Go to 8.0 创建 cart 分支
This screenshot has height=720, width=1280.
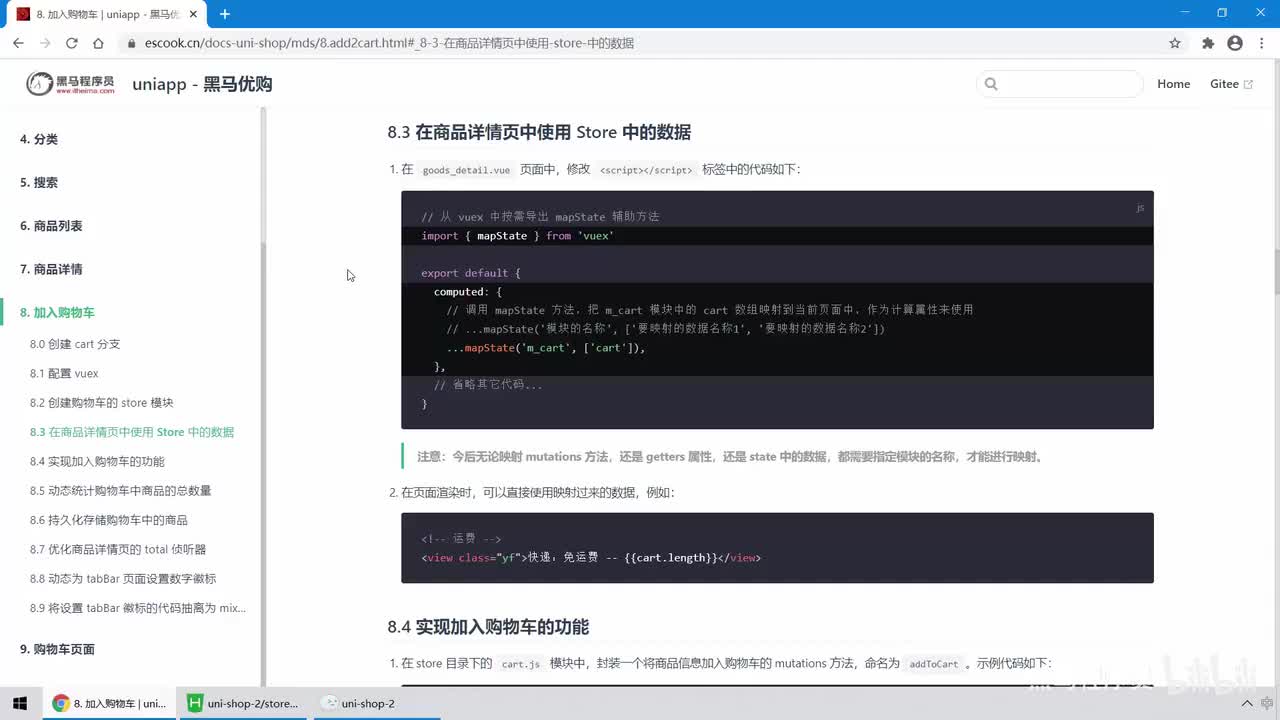(x=75, y=344)
